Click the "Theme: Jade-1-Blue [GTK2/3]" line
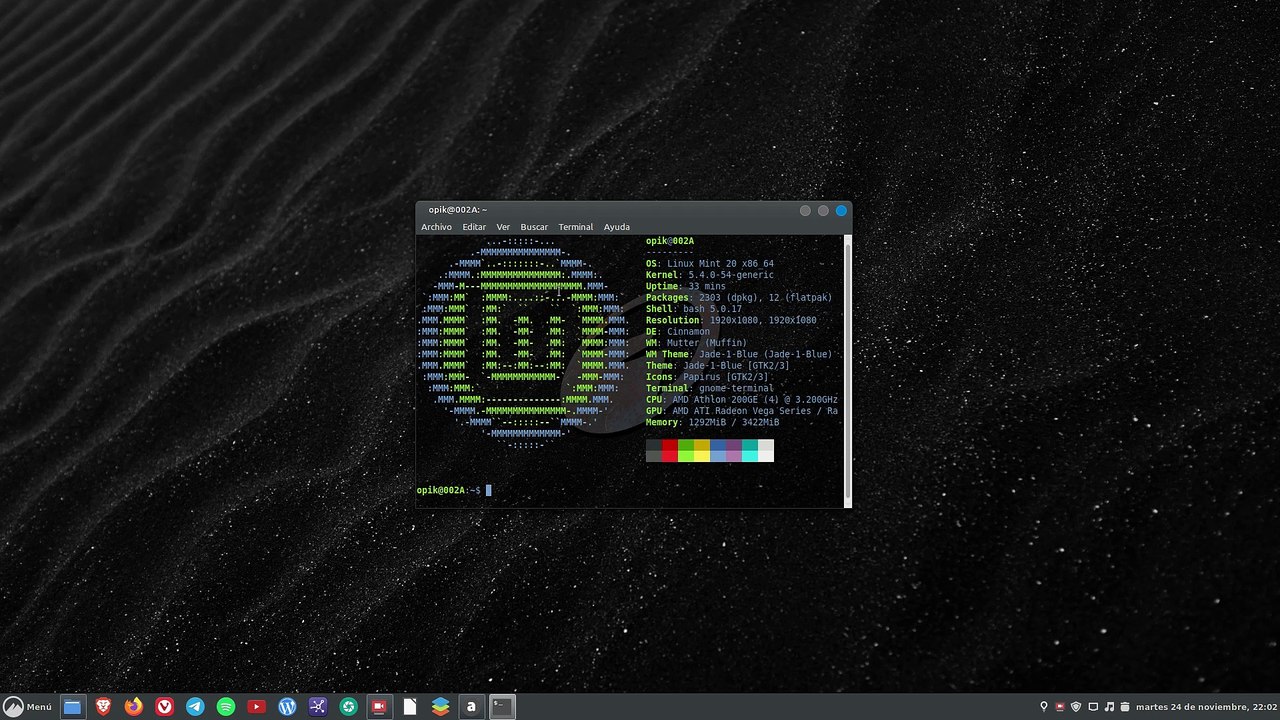1280x720 pixels. coord(718,366)
